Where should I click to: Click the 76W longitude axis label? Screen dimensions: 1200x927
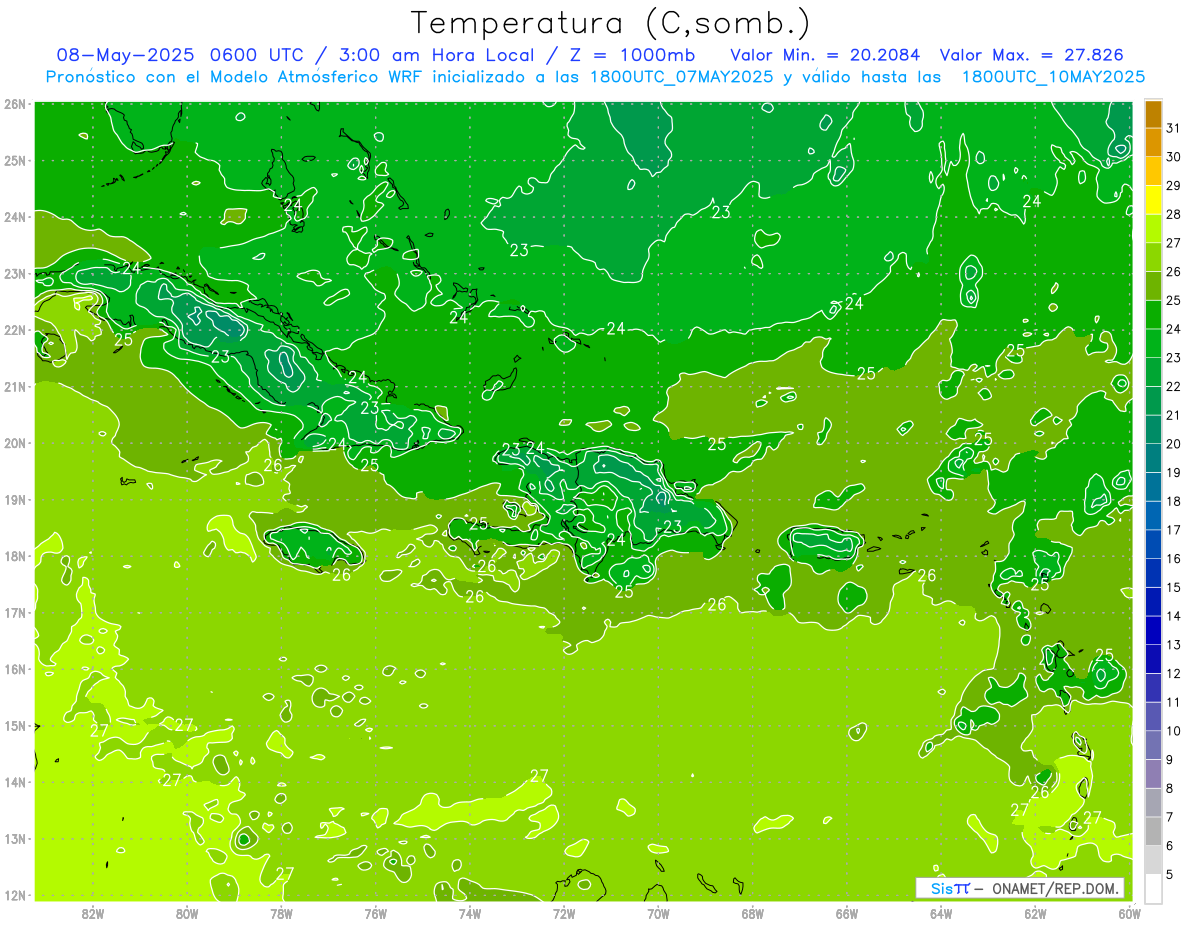pos(375,913)
